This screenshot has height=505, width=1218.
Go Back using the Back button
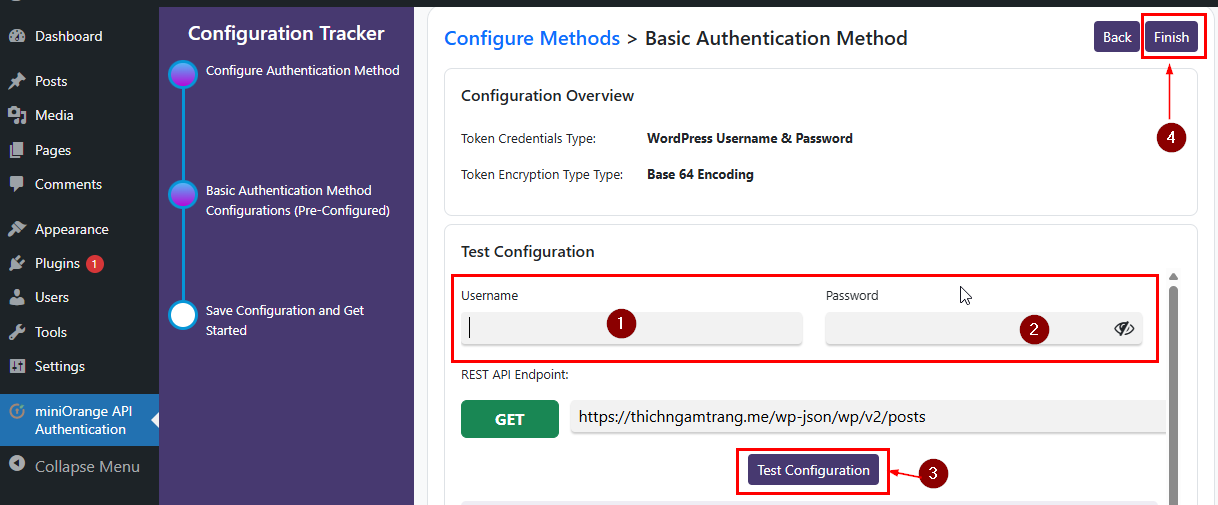1116,37
